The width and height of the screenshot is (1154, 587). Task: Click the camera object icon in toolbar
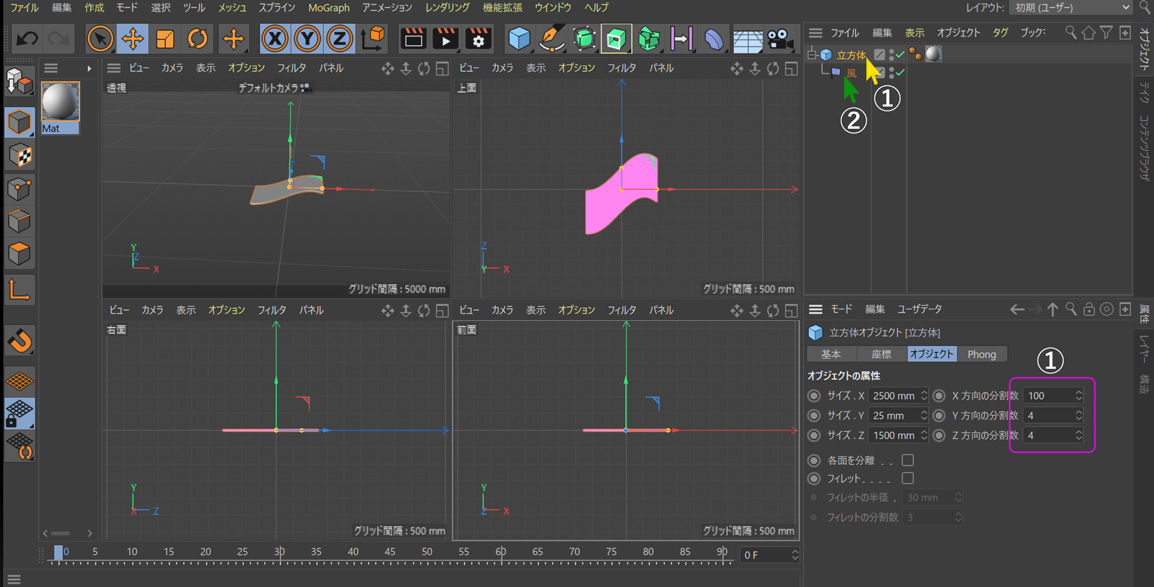[780, 39]
